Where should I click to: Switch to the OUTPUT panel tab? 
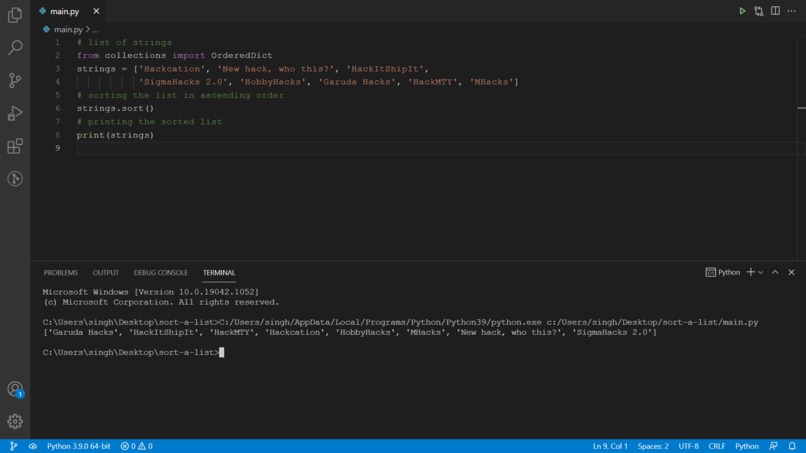pos(105,273)
